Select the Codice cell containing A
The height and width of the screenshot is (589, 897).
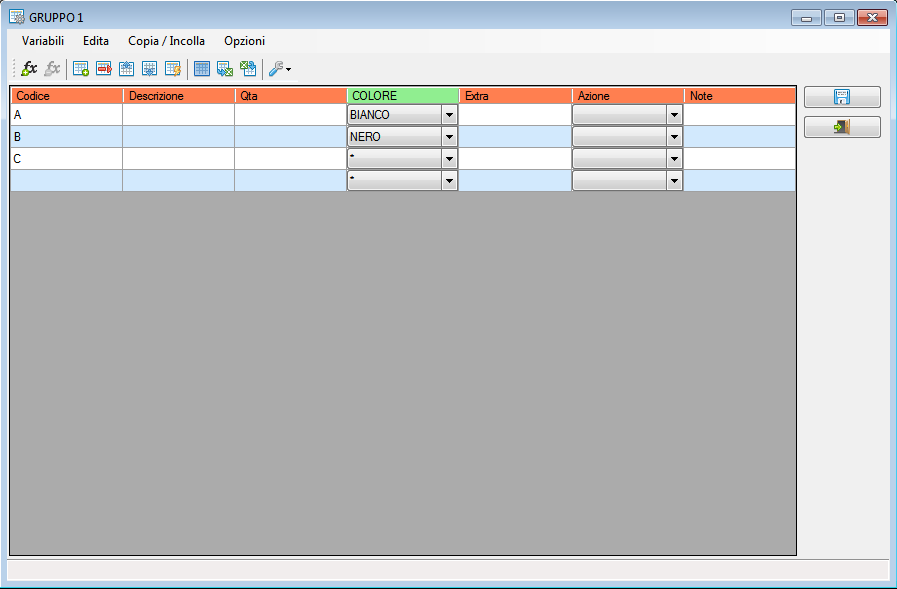67,115
